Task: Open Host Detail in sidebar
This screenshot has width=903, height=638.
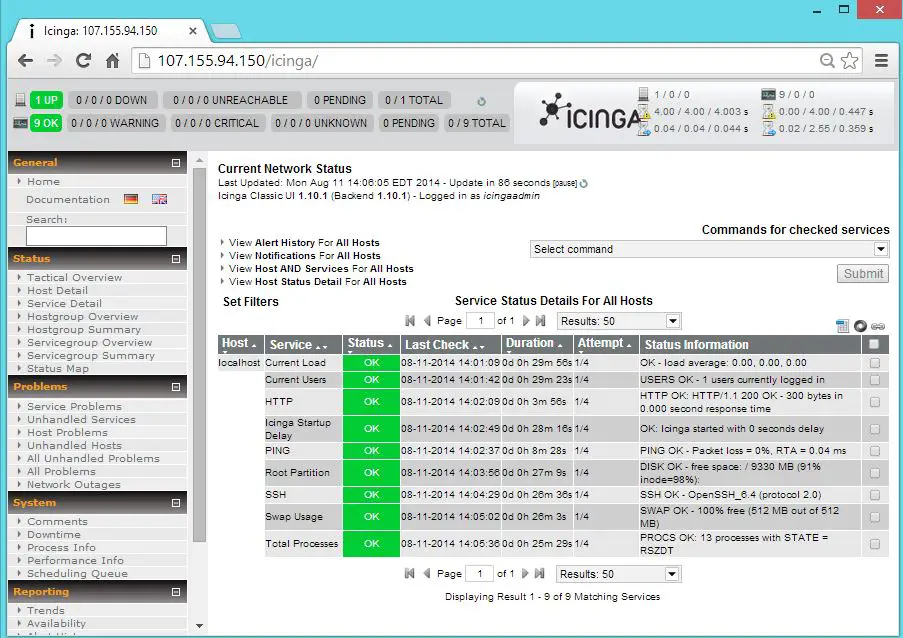Action: [x=58, y=291]
